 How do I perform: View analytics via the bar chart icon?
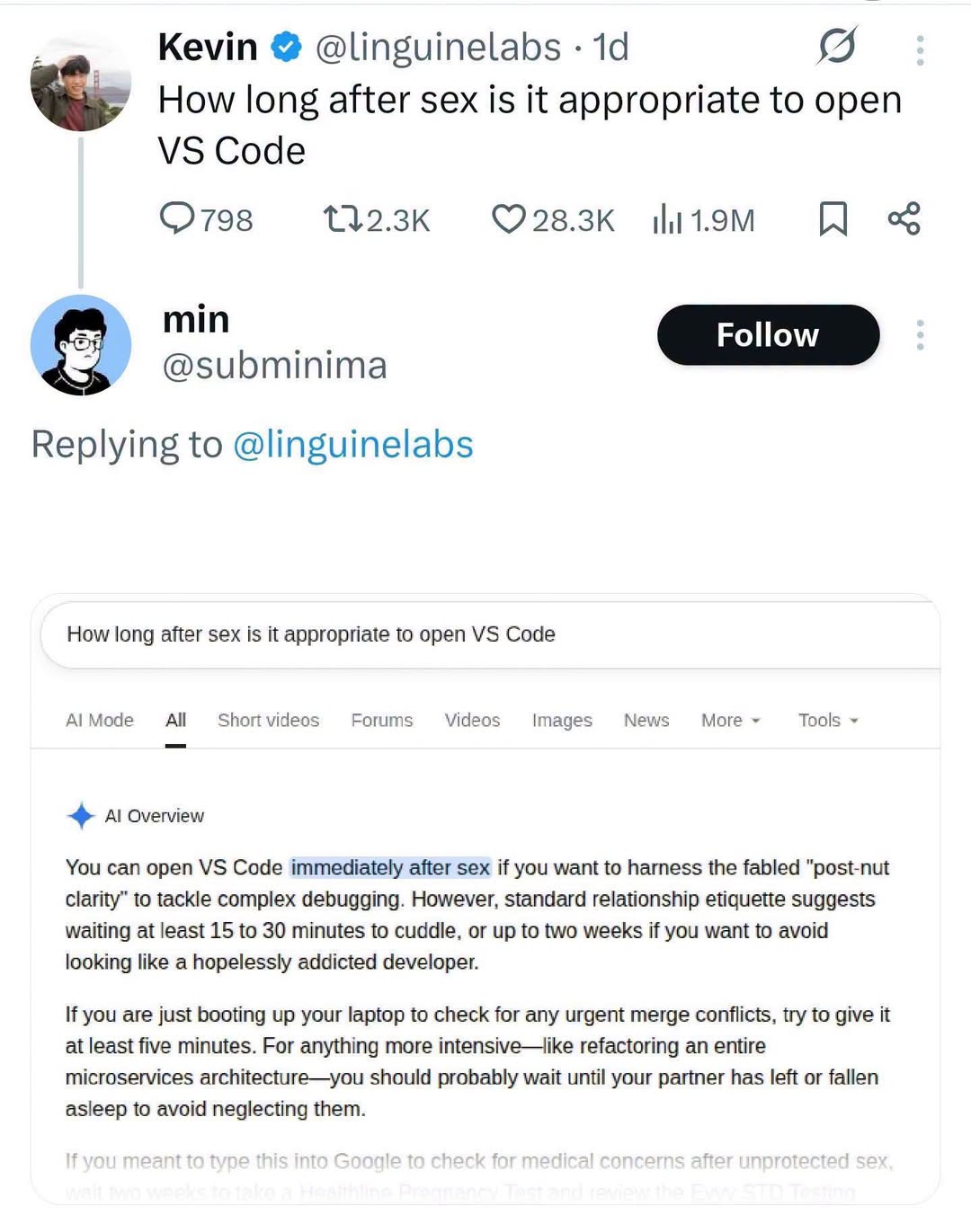click(667, 218)
